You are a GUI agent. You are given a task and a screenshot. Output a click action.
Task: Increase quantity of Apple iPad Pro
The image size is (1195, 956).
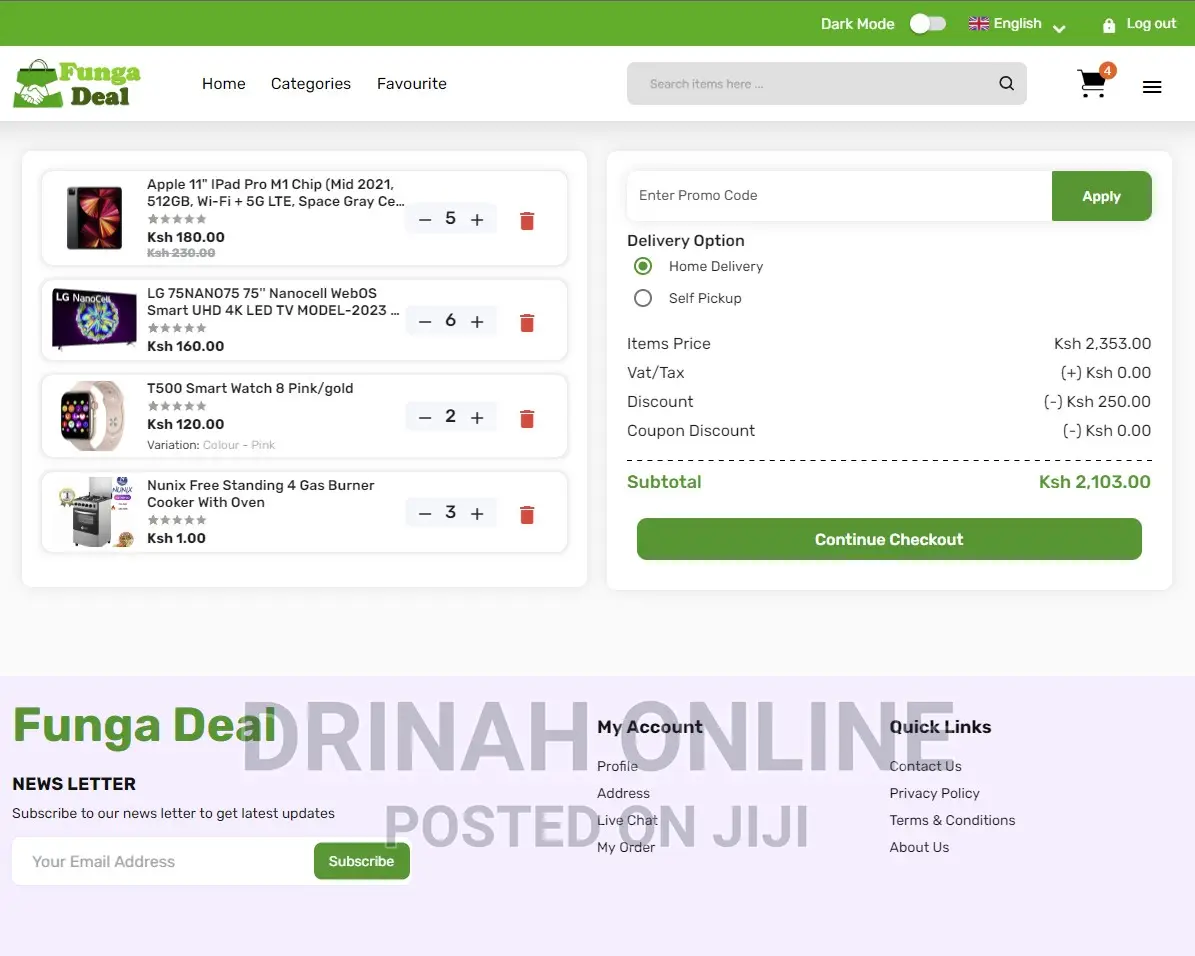pyautogui.click(x=477, y=220)
